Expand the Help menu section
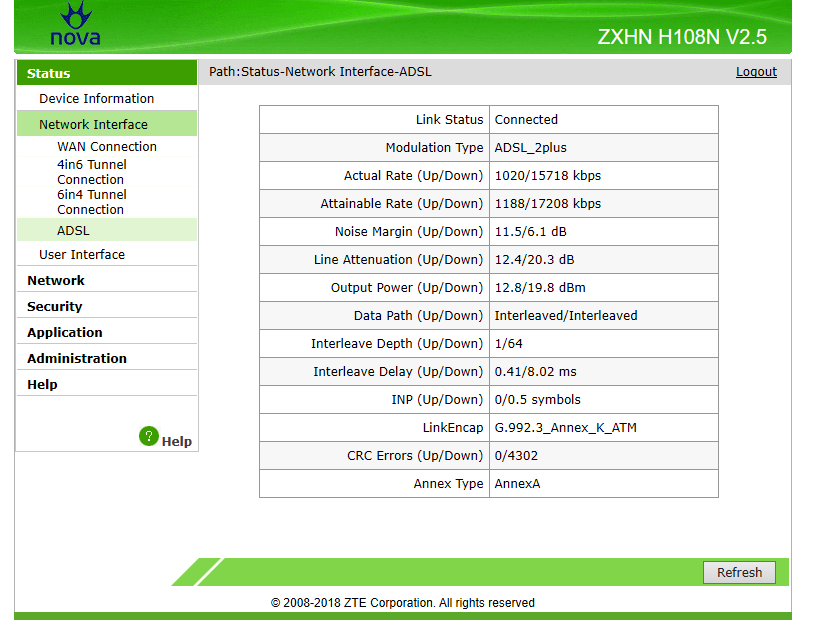The image size is (817, 634). point(42,384)
